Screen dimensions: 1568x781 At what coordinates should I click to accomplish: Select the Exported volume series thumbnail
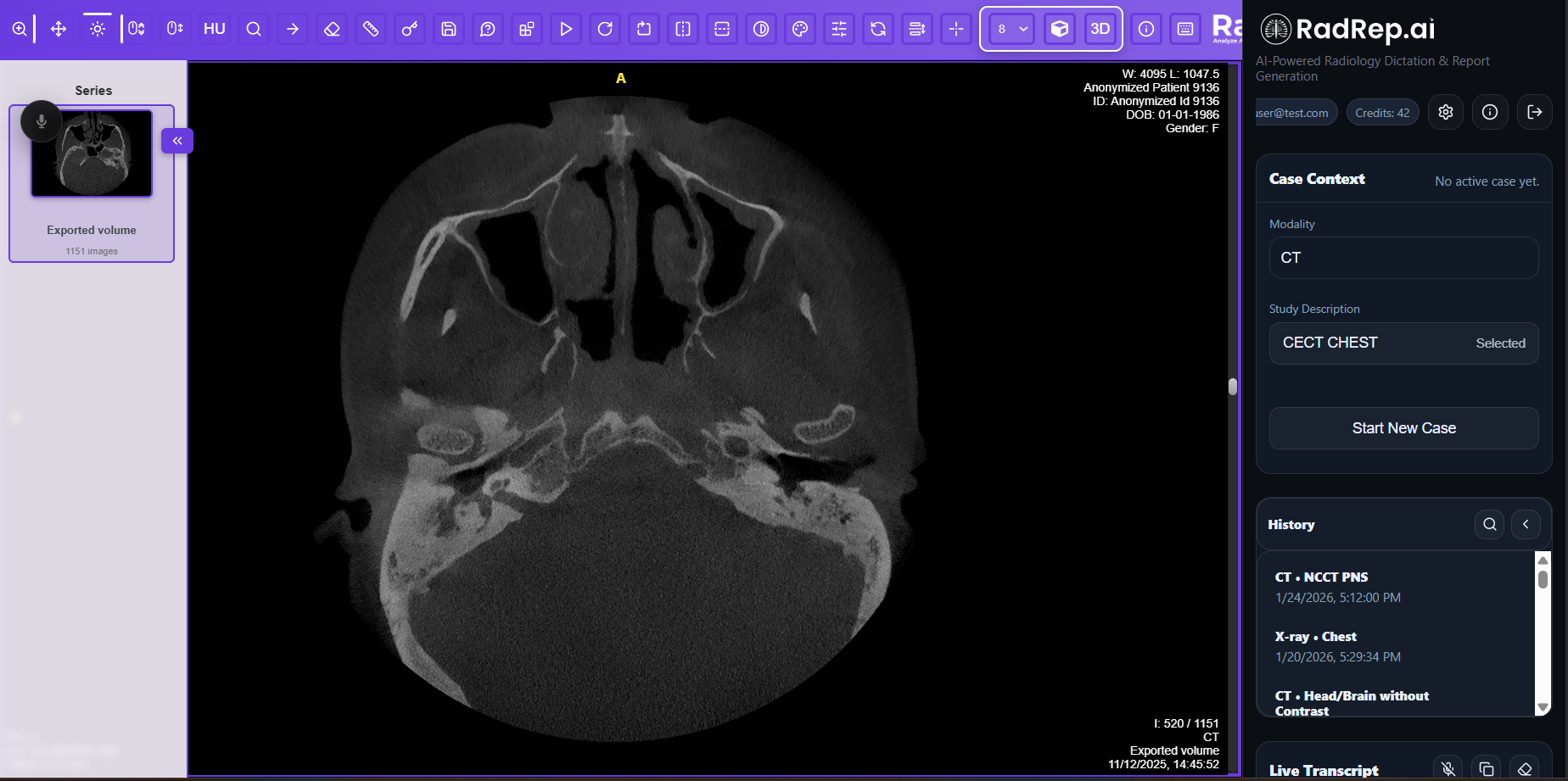coord(91,153)
